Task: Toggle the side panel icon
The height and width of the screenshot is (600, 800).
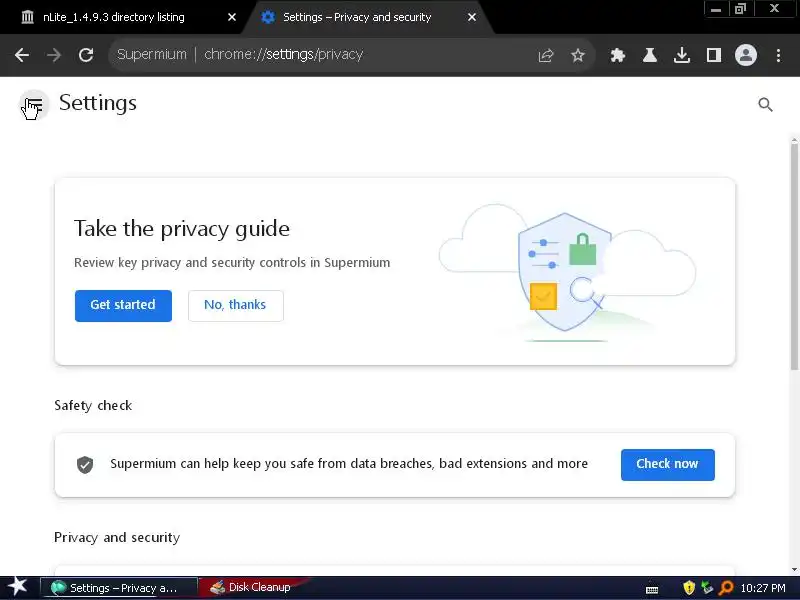Action: (713, 55)
